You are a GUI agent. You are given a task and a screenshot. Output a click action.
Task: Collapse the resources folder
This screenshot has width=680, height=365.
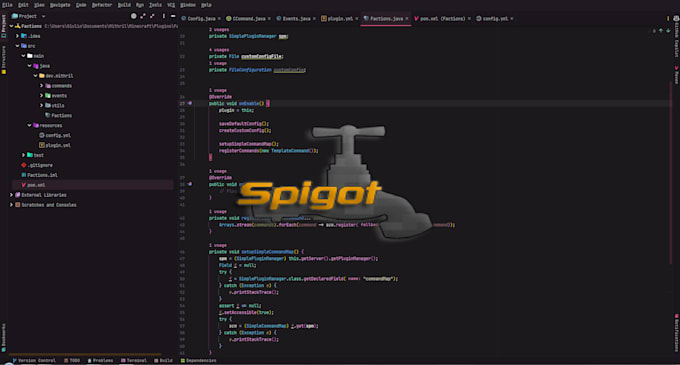pyautogui.click(x=29, y=126)
